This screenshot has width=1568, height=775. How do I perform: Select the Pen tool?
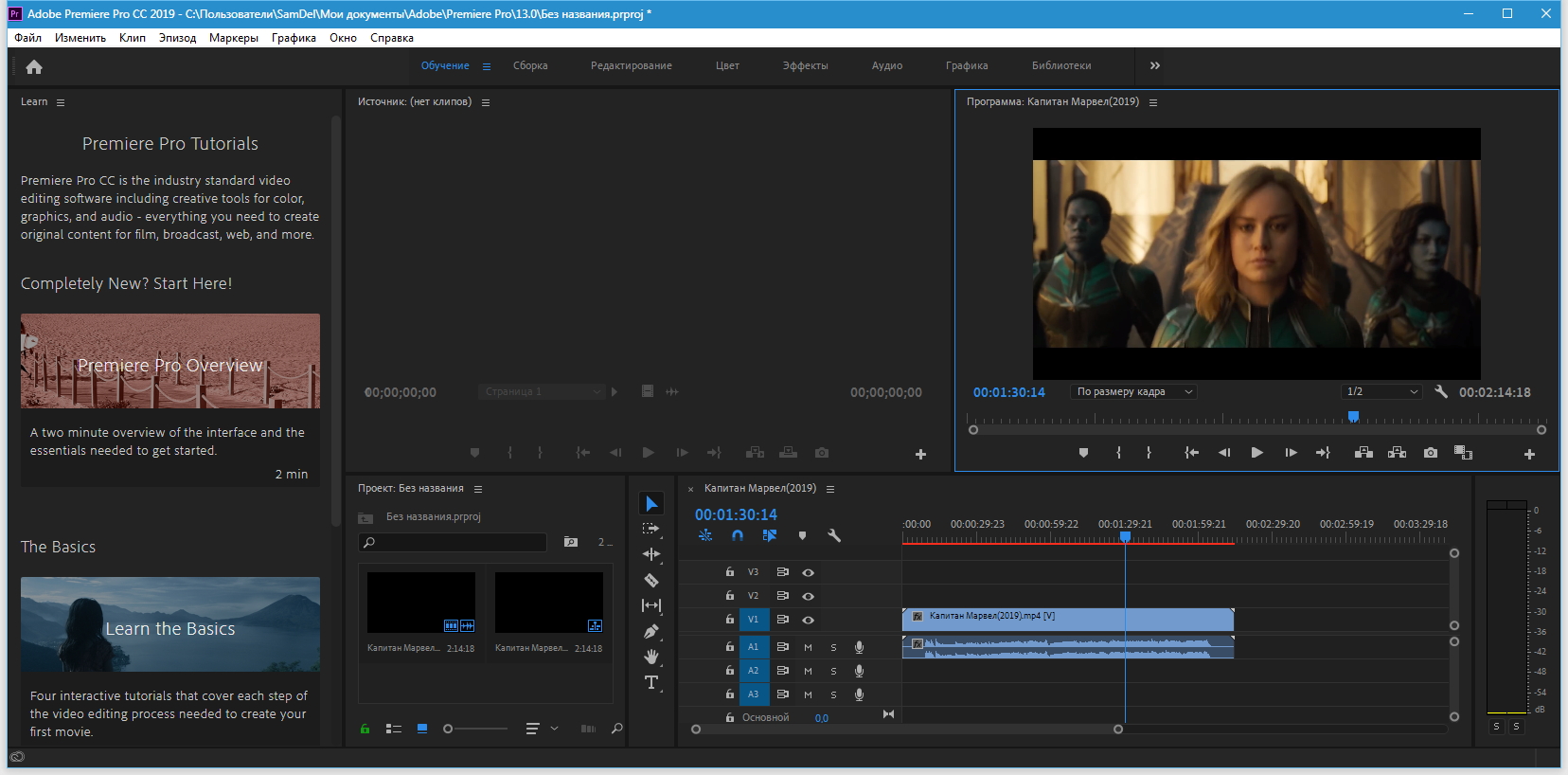click(651, 631)
